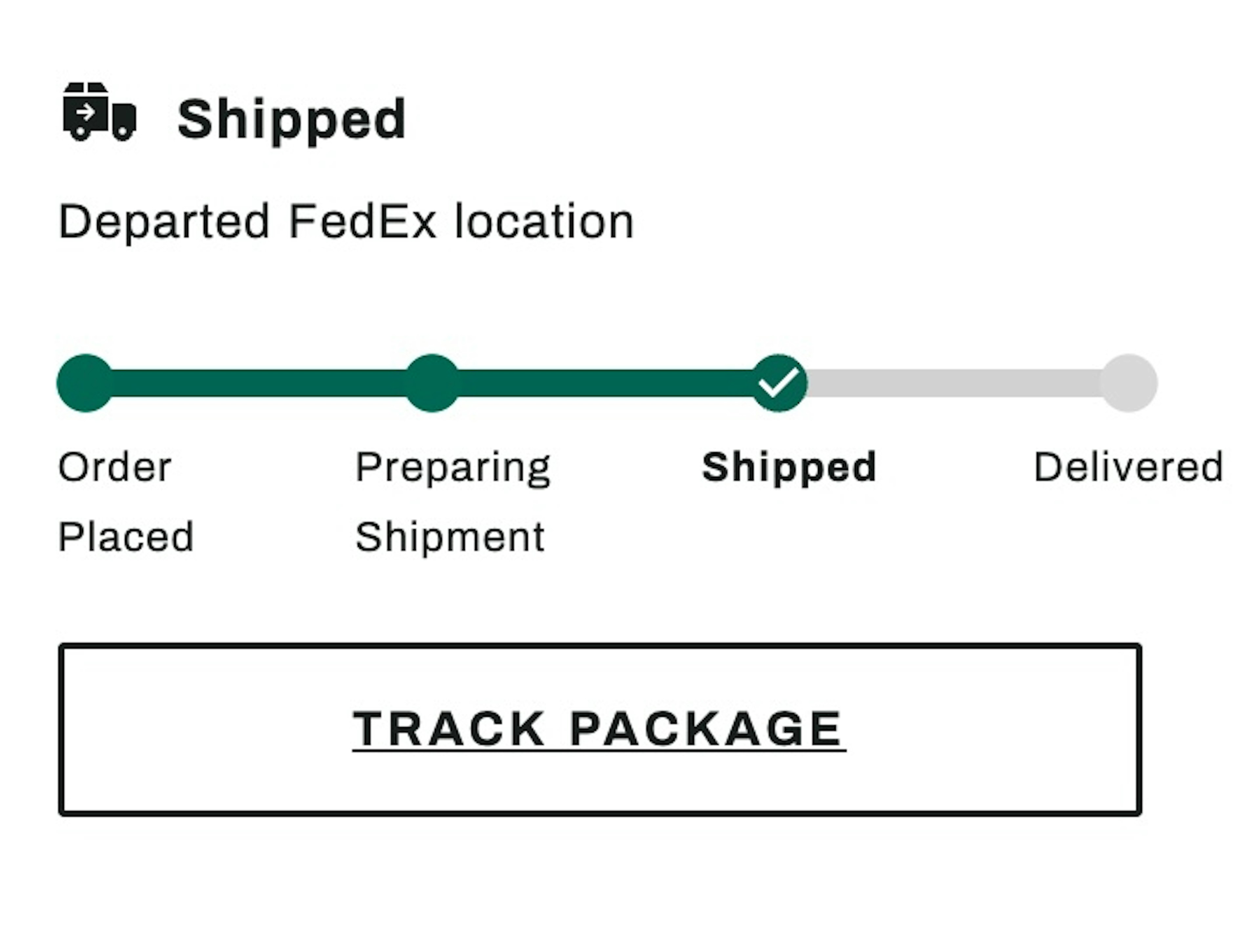Select the Shipment text under the second step
Image resolution: width=1260 pixels, height=952 pixels.
[x=450, y=537]
